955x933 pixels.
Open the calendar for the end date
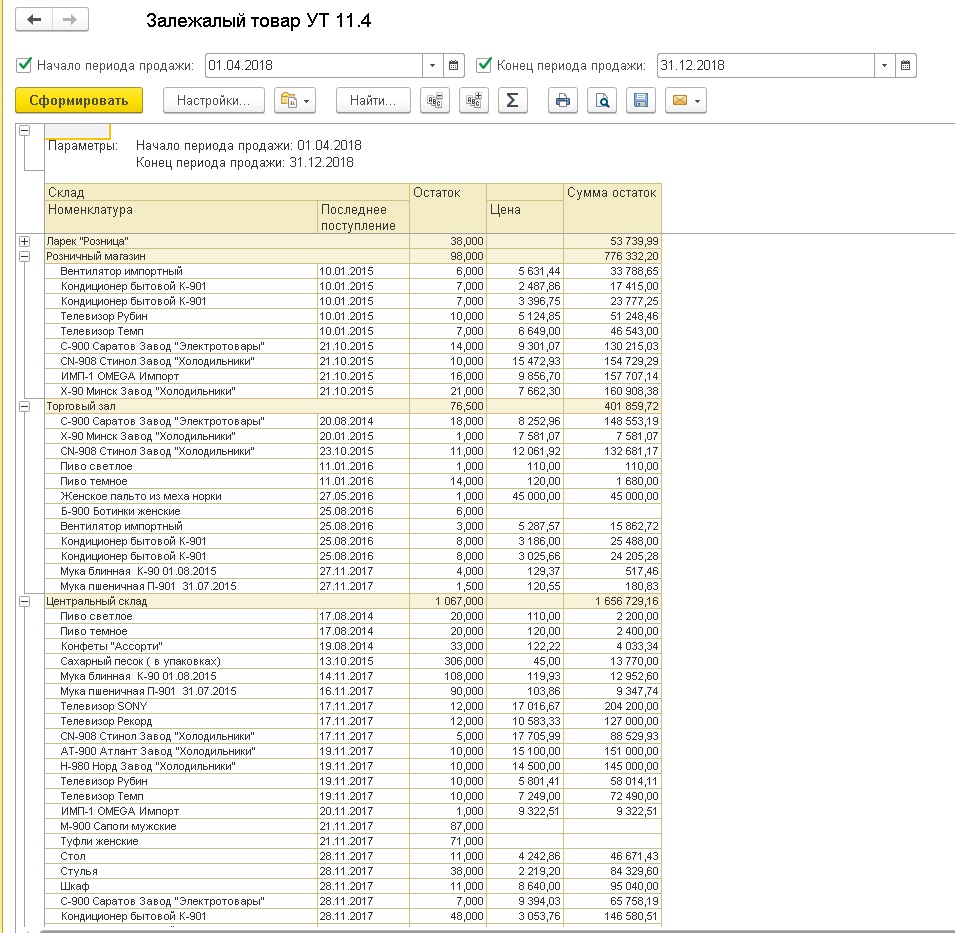[x=905, y=65]
